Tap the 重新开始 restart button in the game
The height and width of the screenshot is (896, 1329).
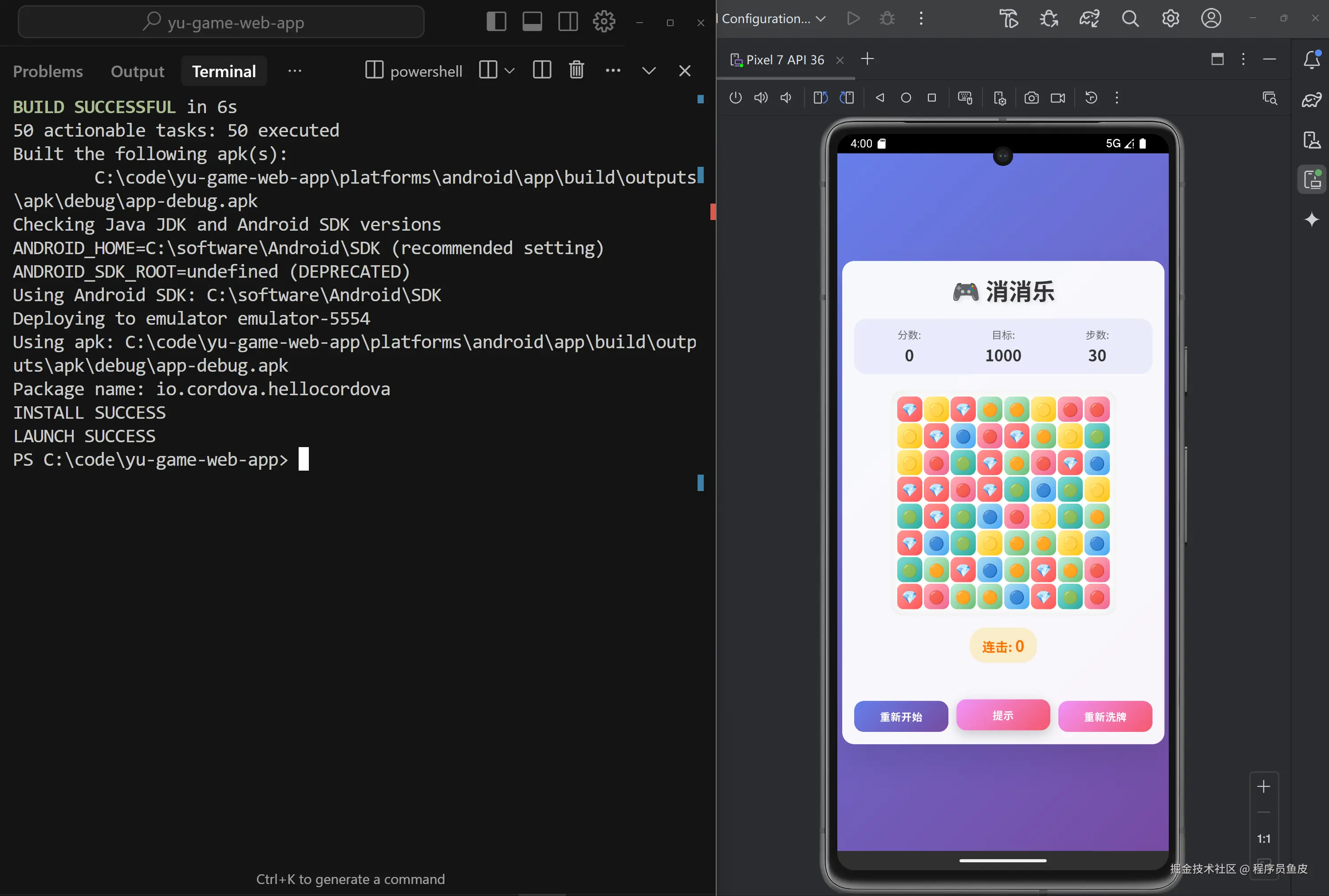[900, 716]
